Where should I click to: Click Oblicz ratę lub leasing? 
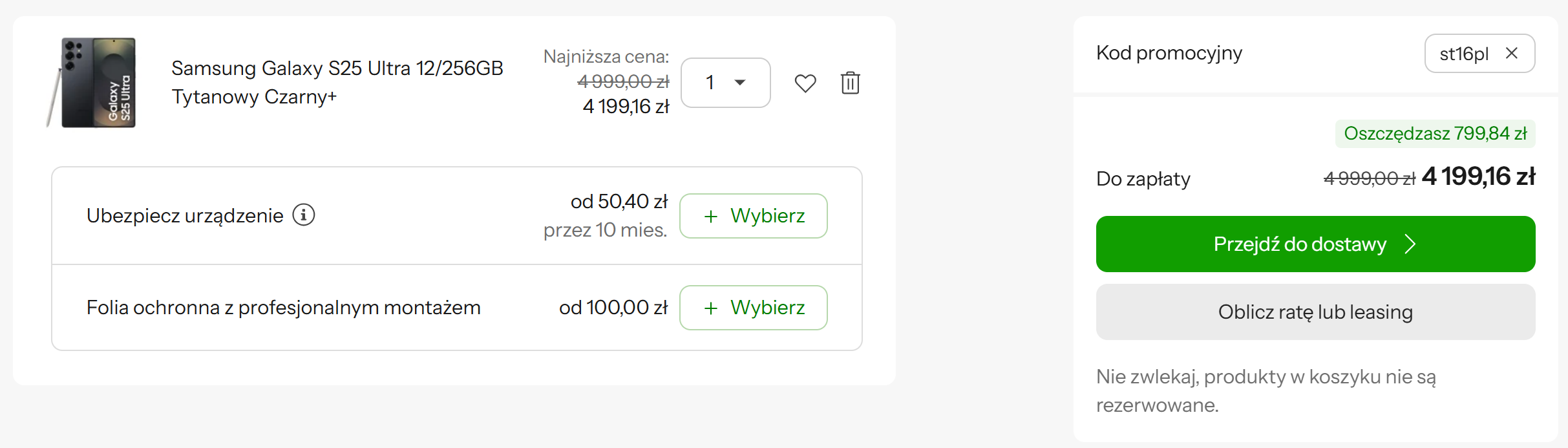1315,312
